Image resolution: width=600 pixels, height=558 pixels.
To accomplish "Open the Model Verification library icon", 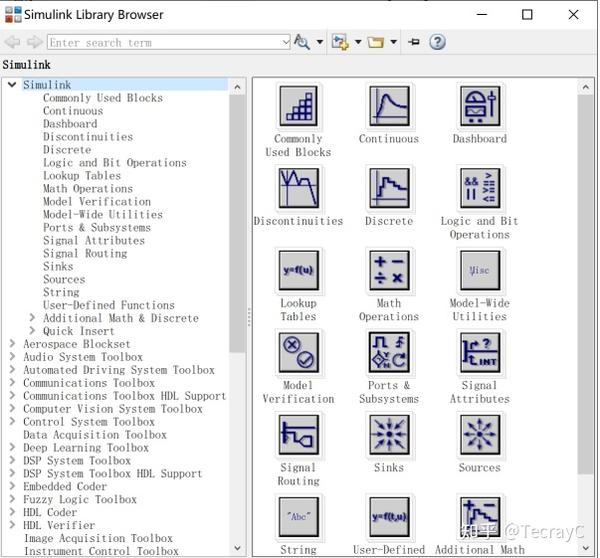I will coord(298,352).
